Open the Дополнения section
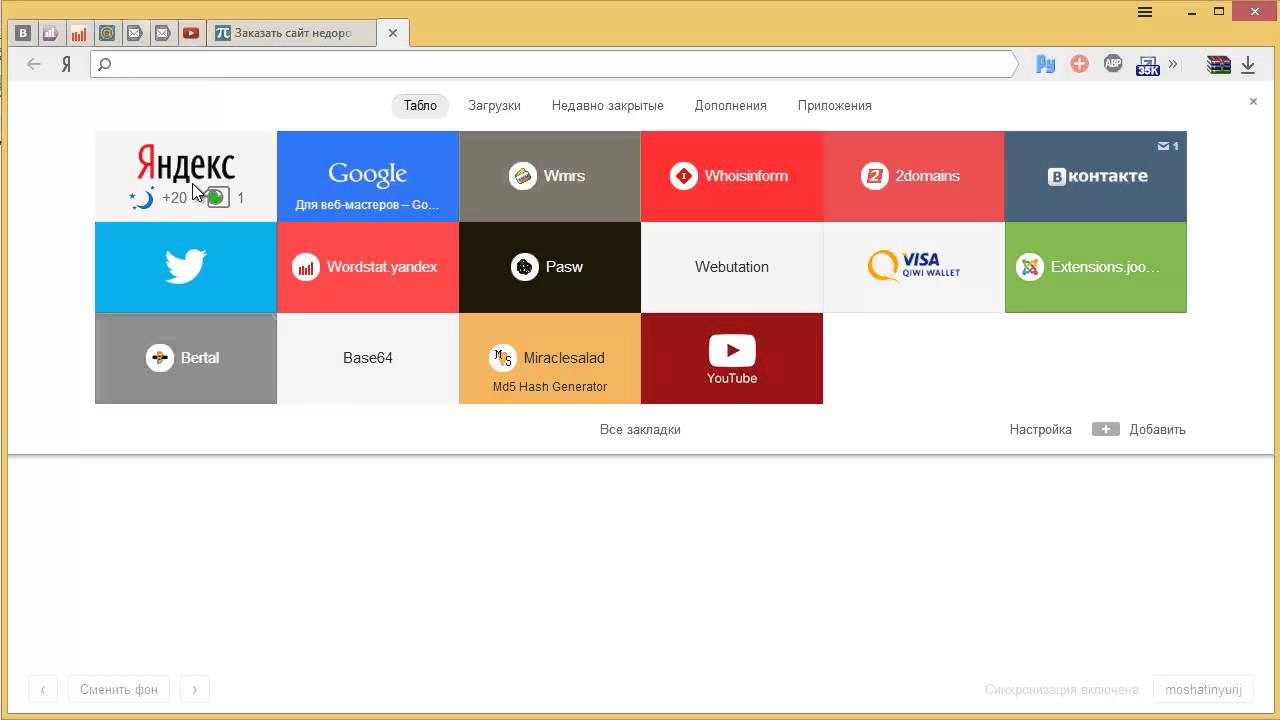1280x720 pixels. click(x=730, y=105)
